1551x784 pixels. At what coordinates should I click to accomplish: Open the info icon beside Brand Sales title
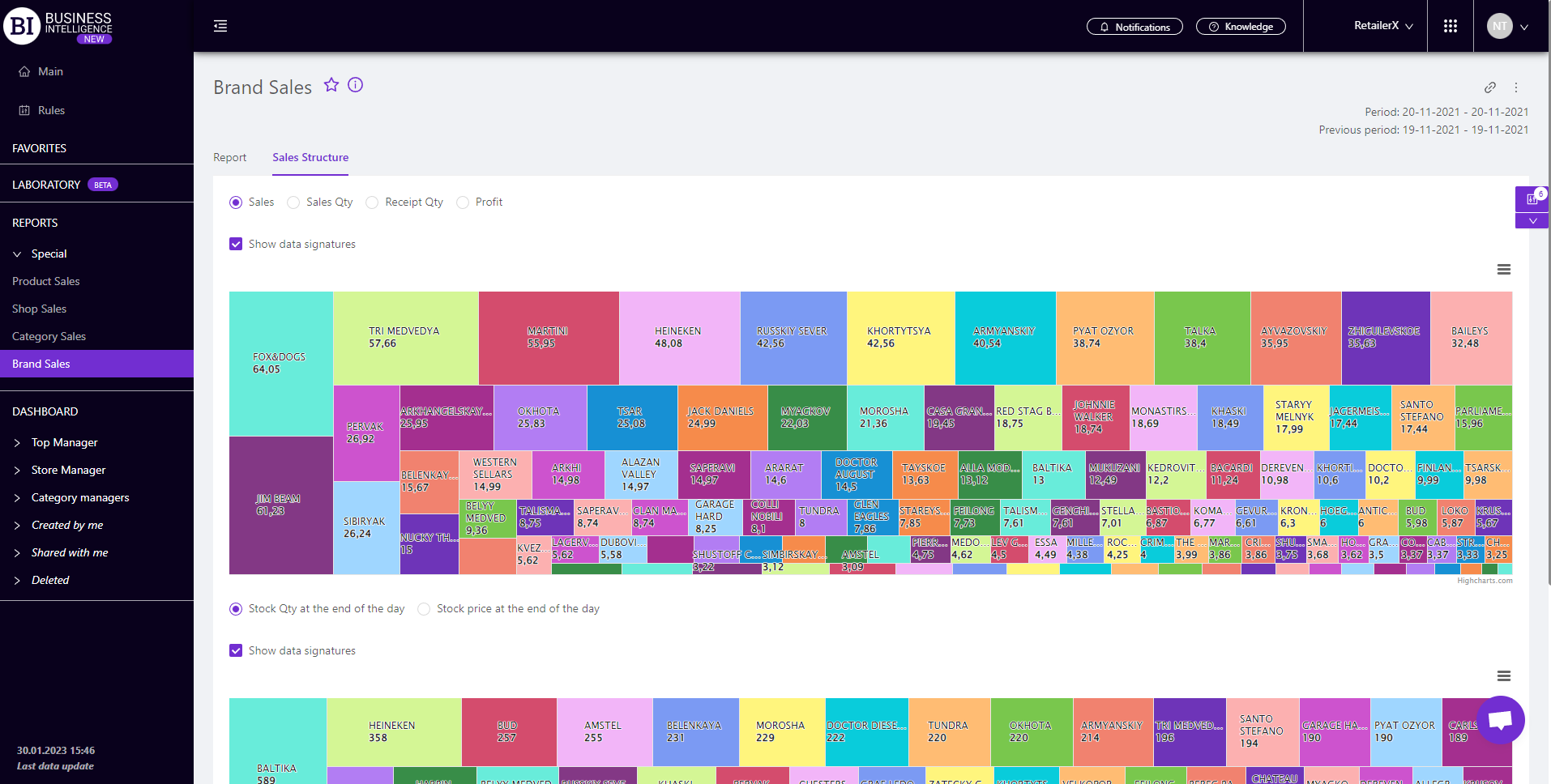tap(355, 85)
